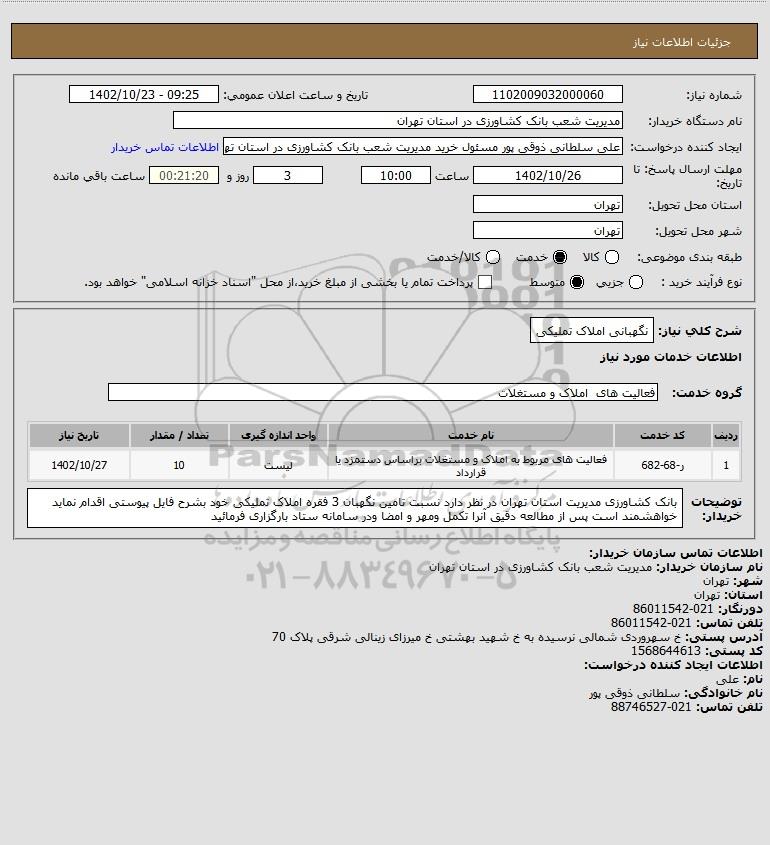
Task: Click the quantity cell 10
Action: [x=179, y=465]
